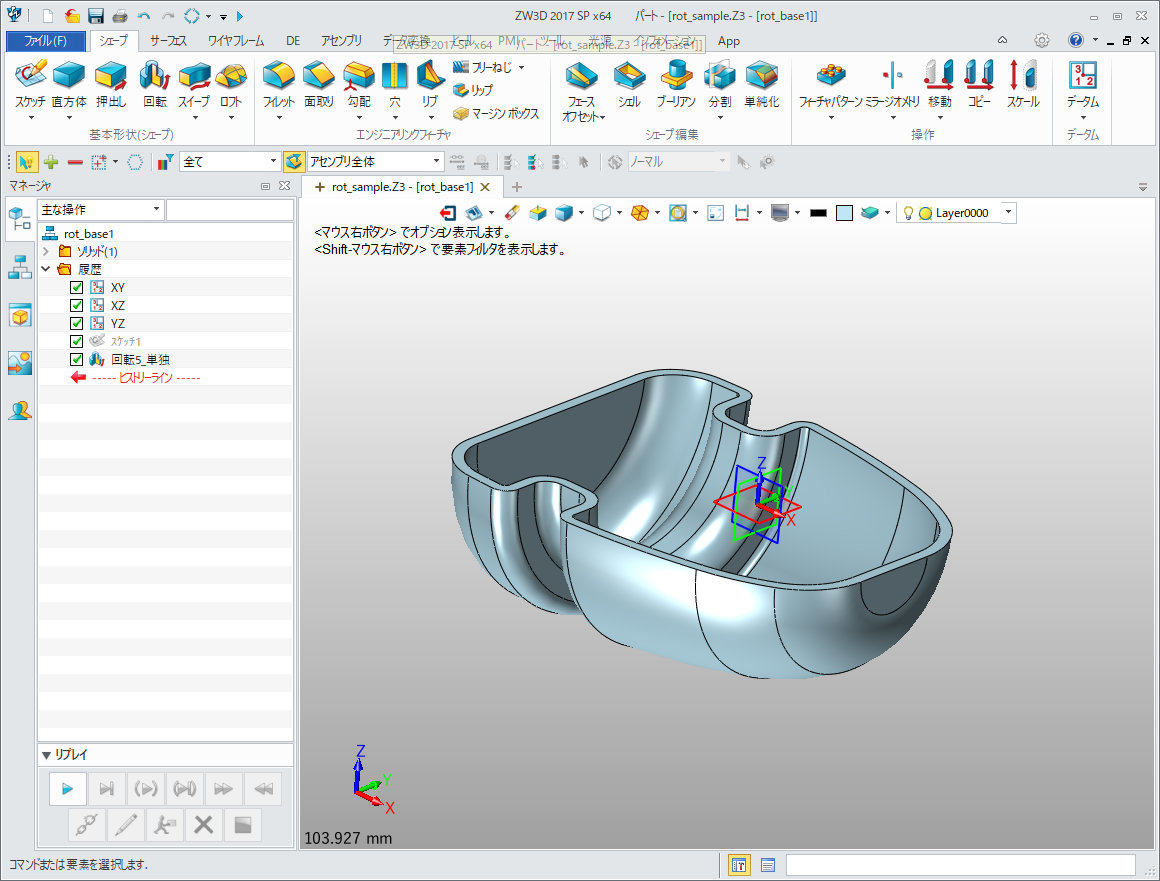
Task: Click the 移動 (Move) tool
Action: click(940, 84)
